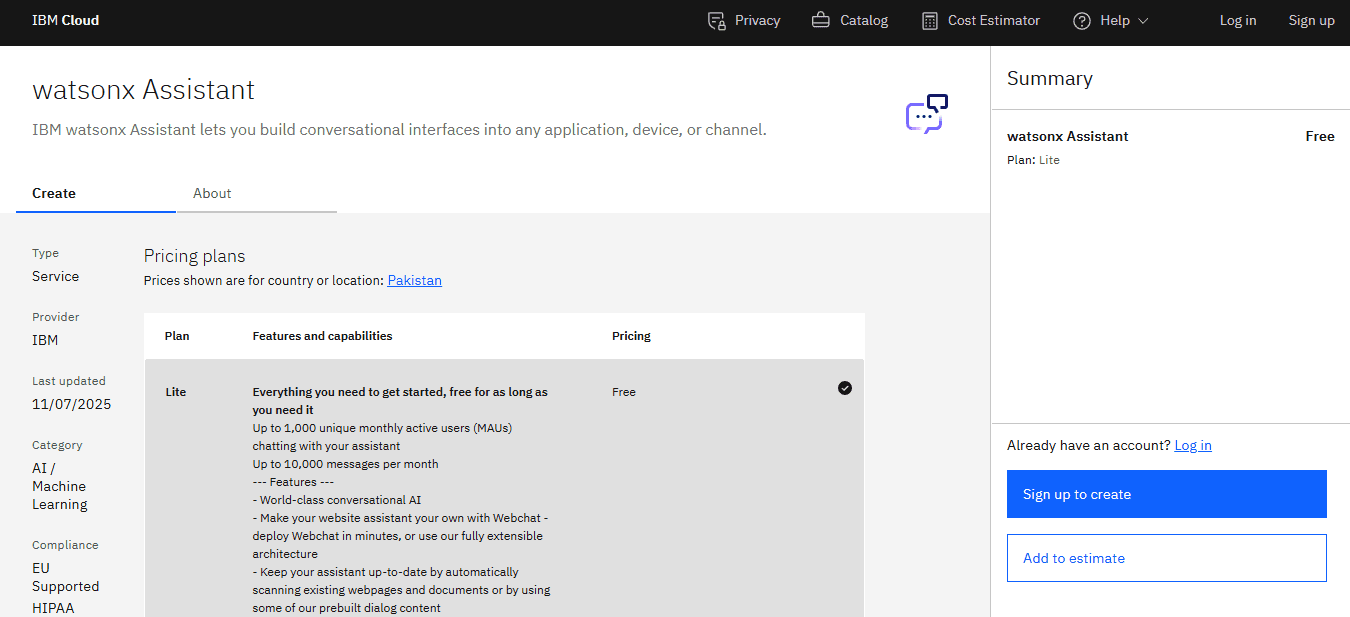Click the Cost Estimator calculator icon
This screenshot has width=1350, height=617.
[929, 20]
